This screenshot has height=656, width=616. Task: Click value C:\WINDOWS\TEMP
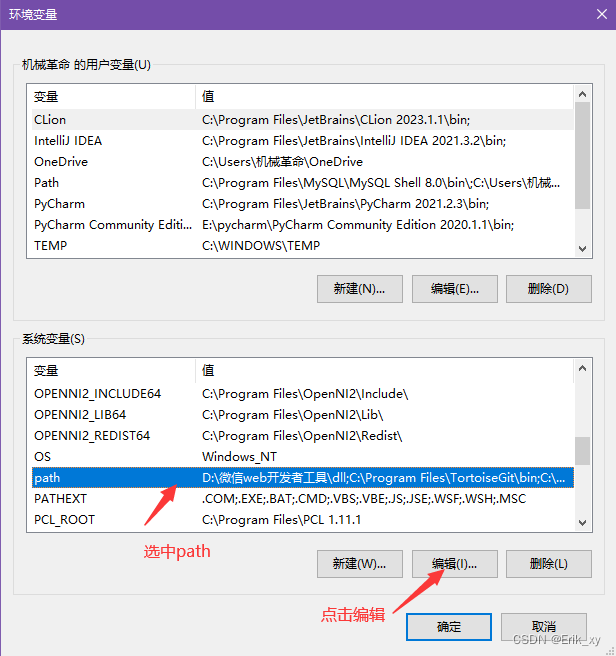pyautogui.click(x=261, y=246)
